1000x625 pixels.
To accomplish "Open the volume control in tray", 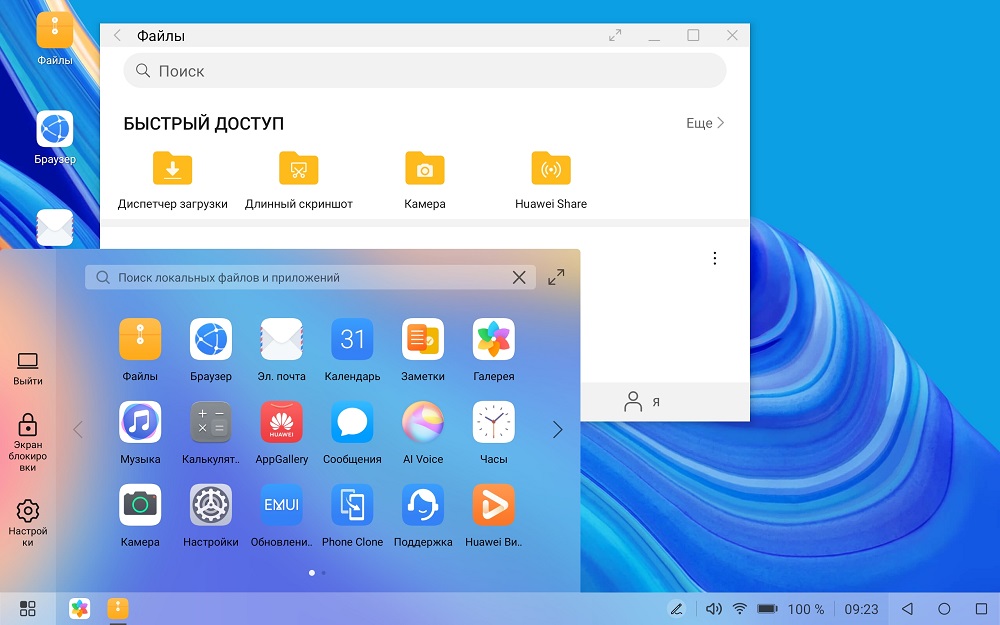I will [x=714, y=608].
